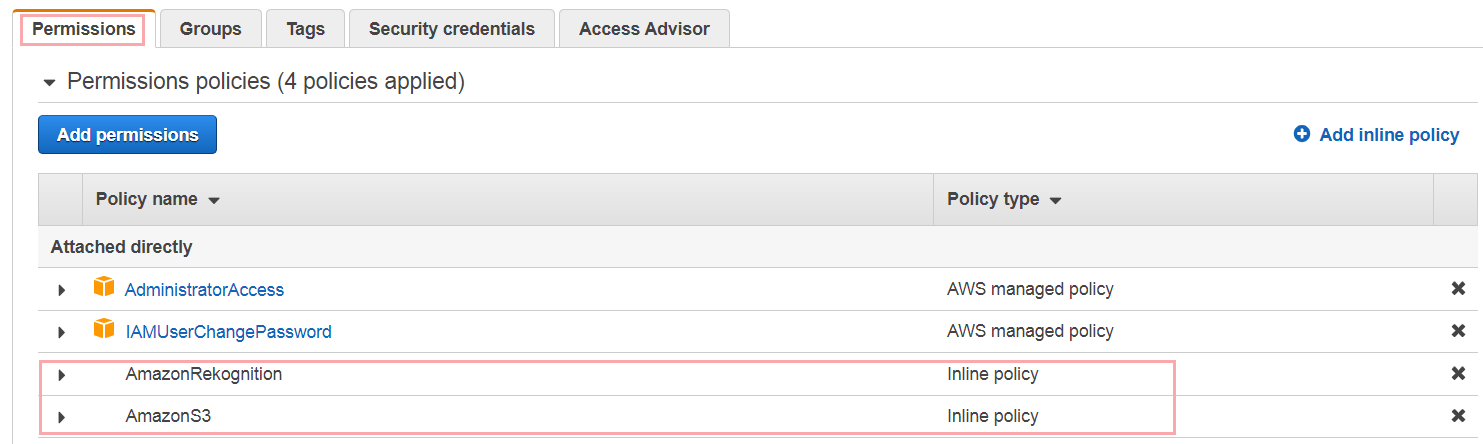The width and height of the screenshot is (1483, 444).
Task: Expand the AdministratorAccess policy row
Action: pos(61,290)
